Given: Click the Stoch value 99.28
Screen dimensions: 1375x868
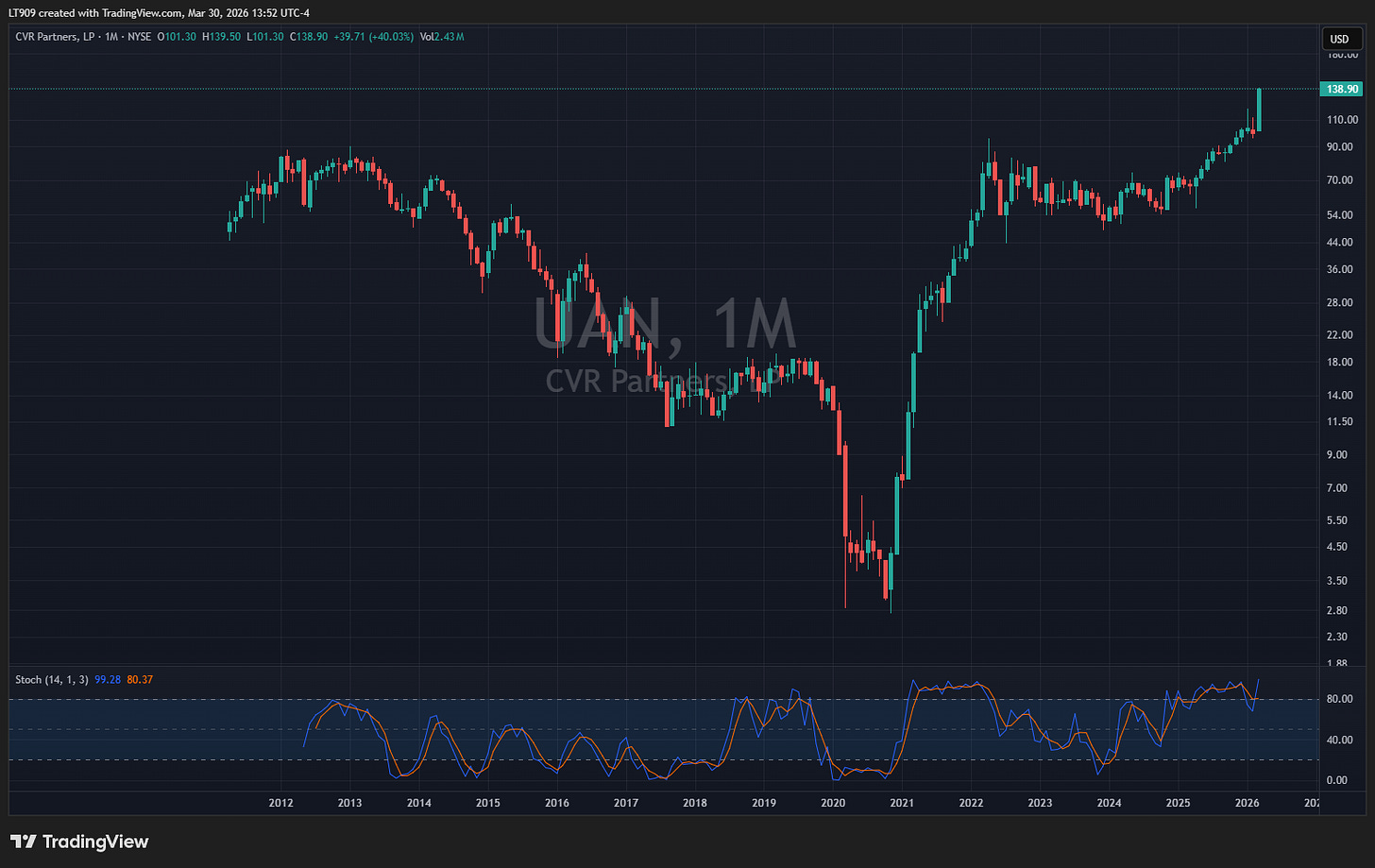Looking at the screenshot, I should 108,679.
